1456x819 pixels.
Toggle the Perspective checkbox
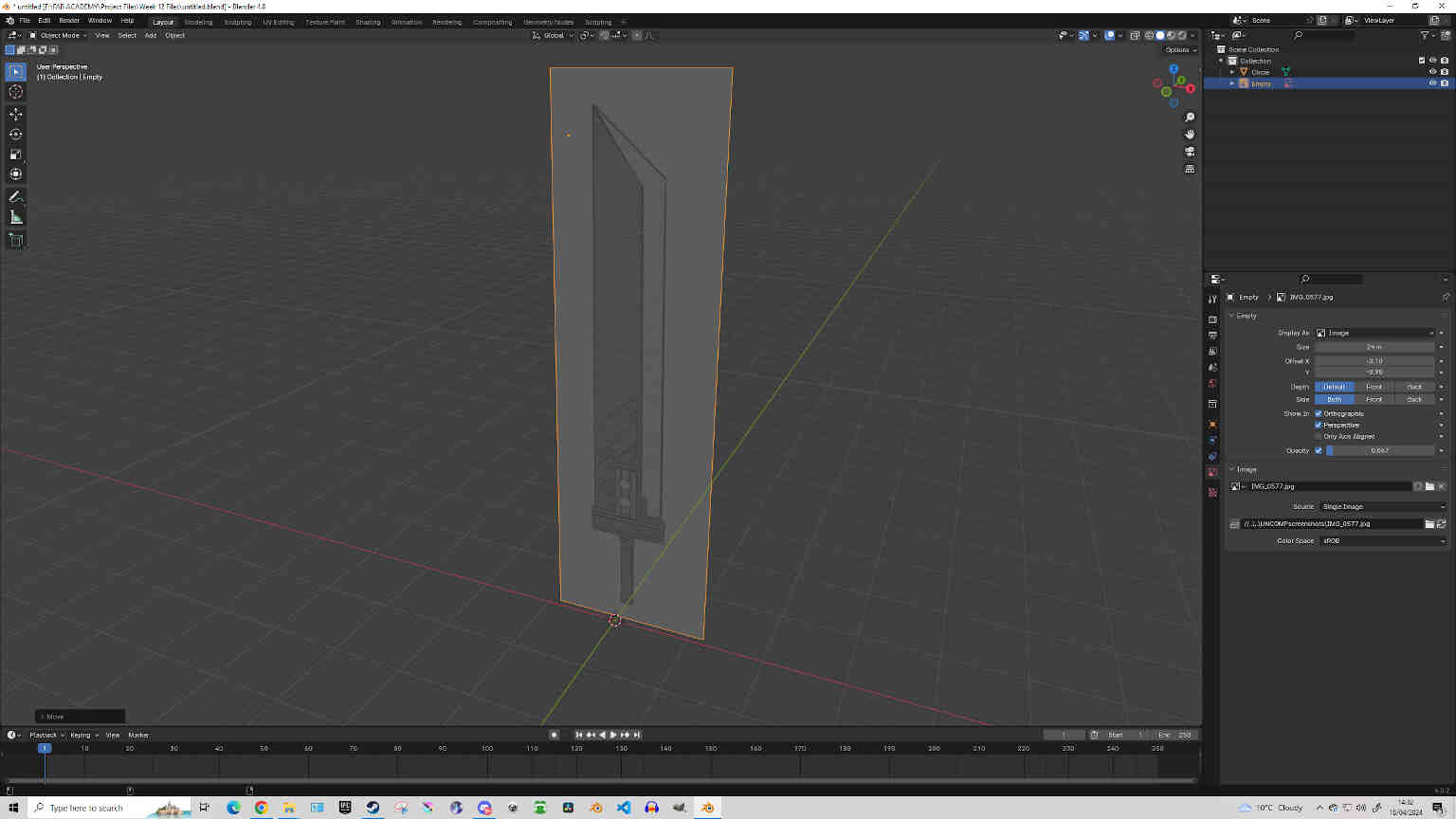(x=1319, y=426)
